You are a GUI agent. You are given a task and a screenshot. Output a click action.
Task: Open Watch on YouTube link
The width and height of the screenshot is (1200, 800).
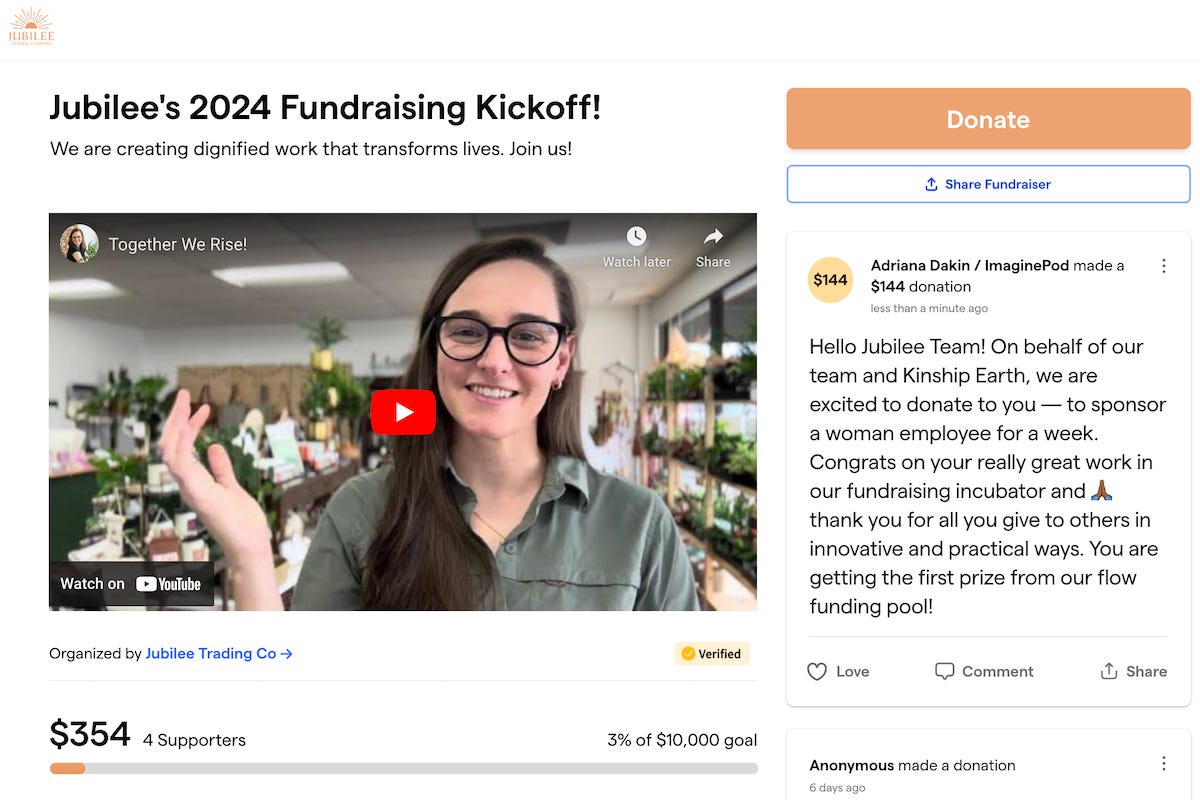pyautogui.click(x=131, y=584)
